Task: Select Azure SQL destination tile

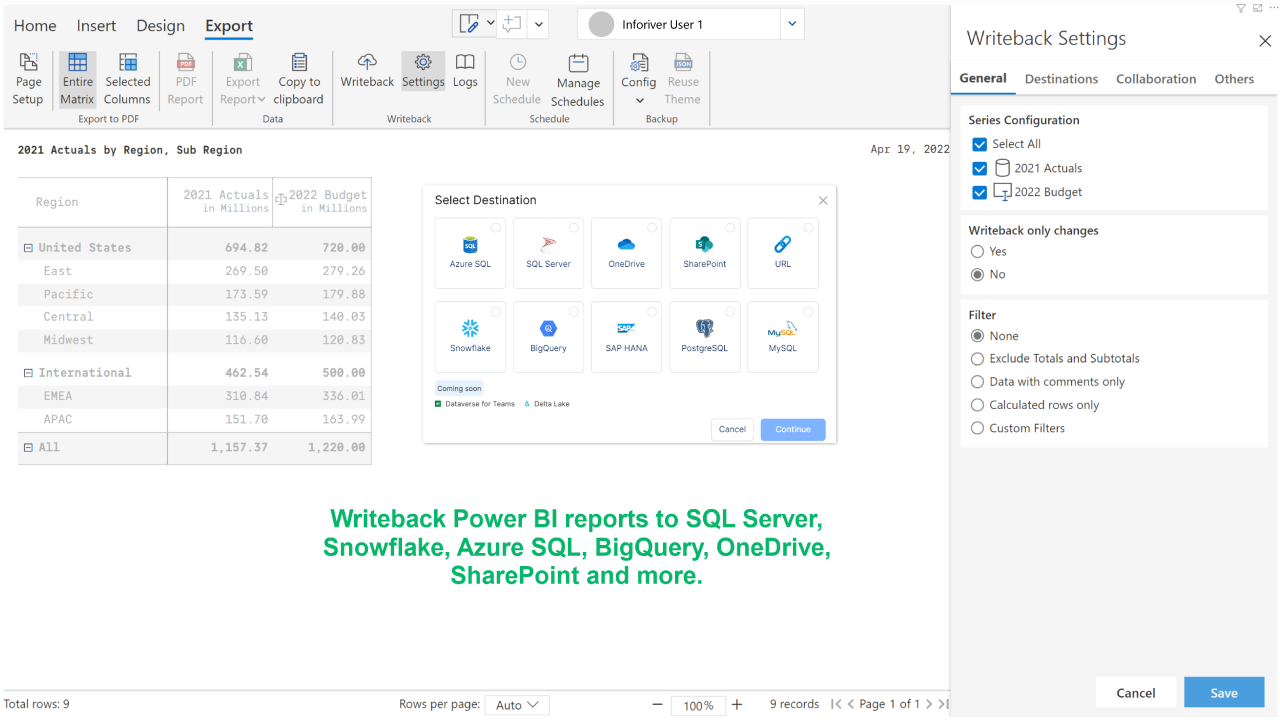Action: (x=470, y=253)
